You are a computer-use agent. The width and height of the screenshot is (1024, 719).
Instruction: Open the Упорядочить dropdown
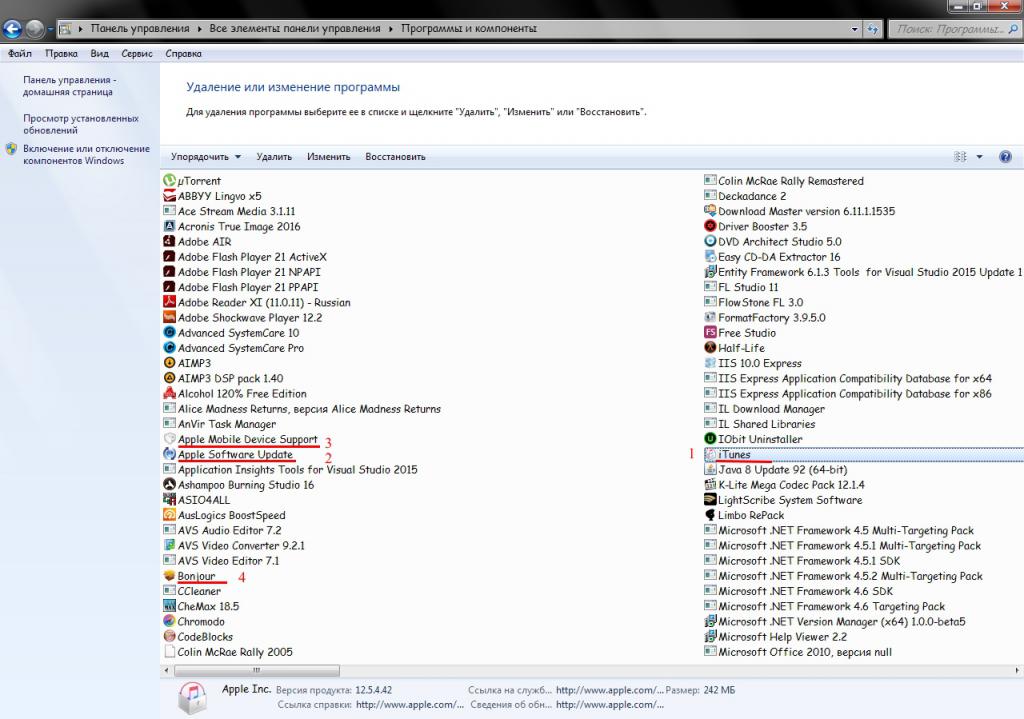pyautogui.click(x=206, y=157)
